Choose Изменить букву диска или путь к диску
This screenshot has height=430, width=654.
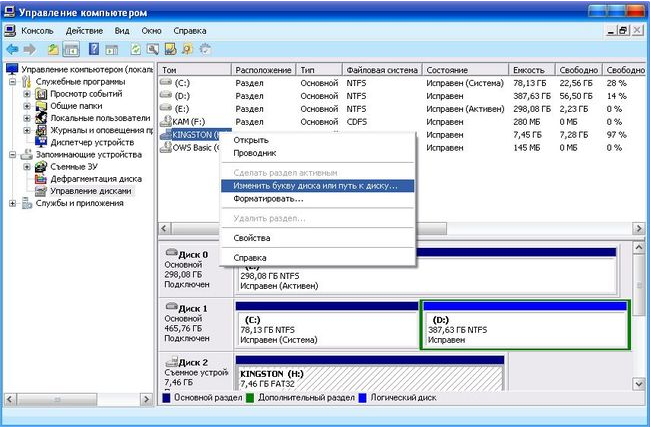pyautogui.click(x=315, y=186)
